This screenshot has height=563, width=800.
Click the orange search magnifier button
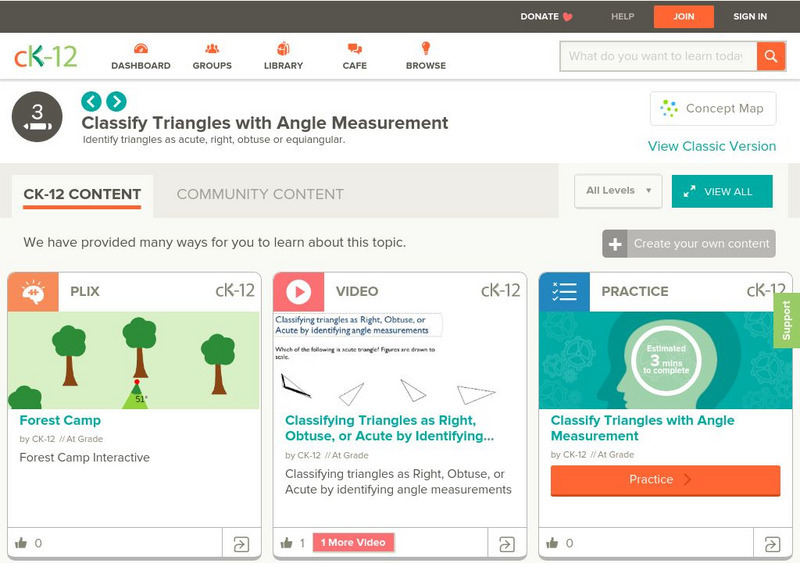coord(770,56)
